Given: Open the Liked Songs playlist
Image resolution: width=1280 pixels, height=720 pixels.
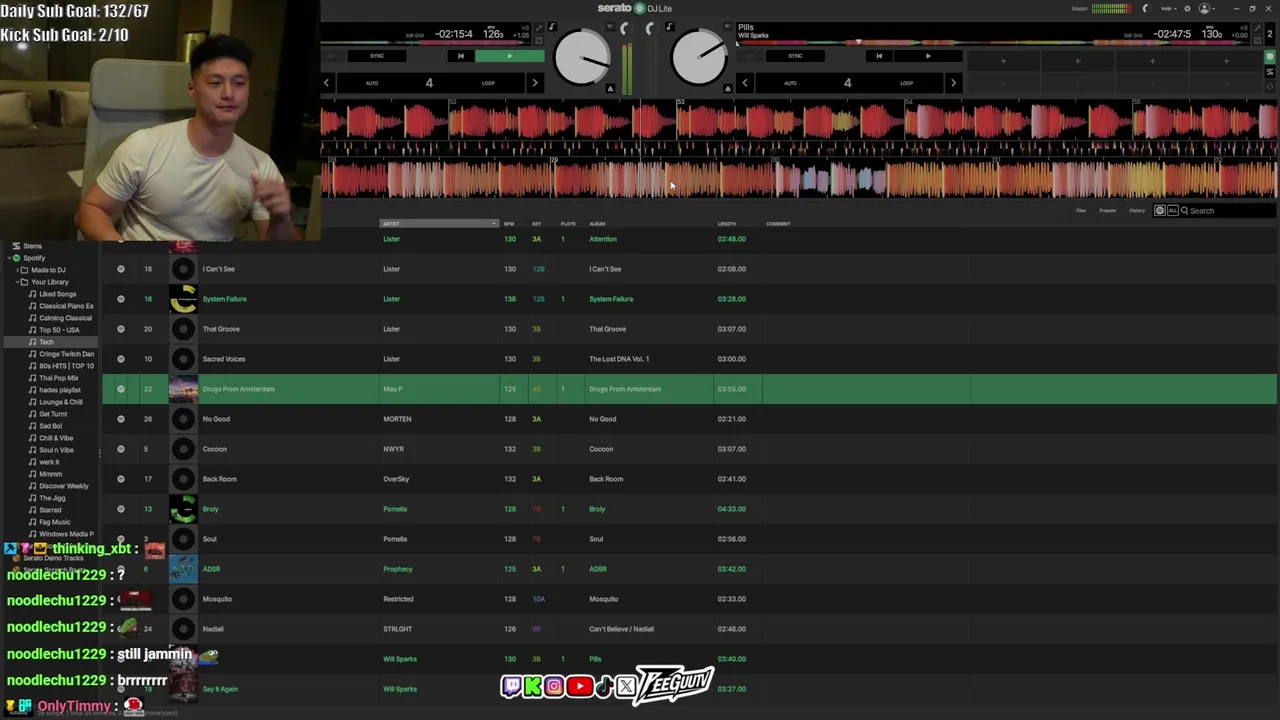Looking at the screenshot, I should pos(58,294).
